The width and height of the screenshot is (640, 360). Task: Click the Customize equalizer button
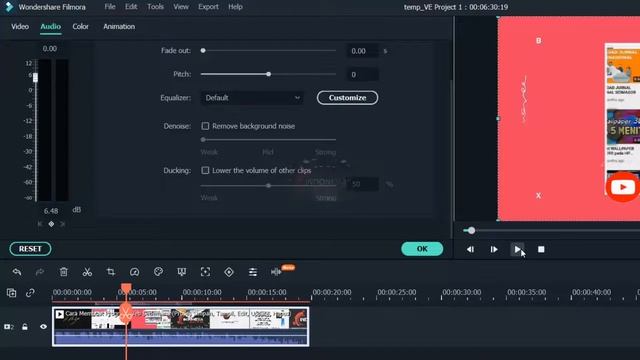click(347, 98)
